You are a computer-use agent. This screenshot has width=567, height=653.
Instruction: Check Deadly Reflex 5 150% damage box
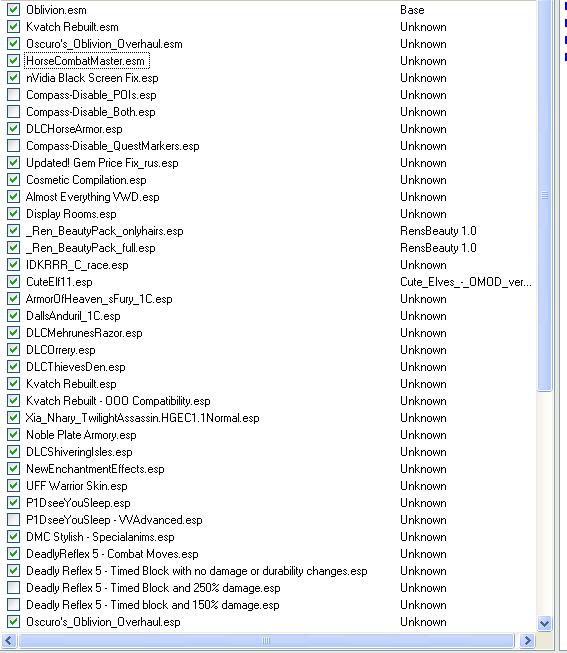(x=13, y=605)
